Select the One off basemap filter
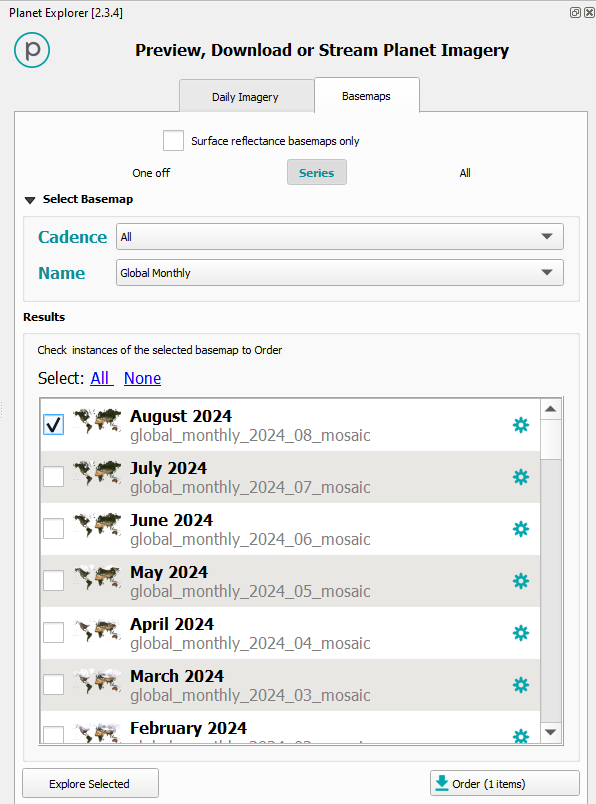This screenshot has width=596, height=804. point(151,173)
